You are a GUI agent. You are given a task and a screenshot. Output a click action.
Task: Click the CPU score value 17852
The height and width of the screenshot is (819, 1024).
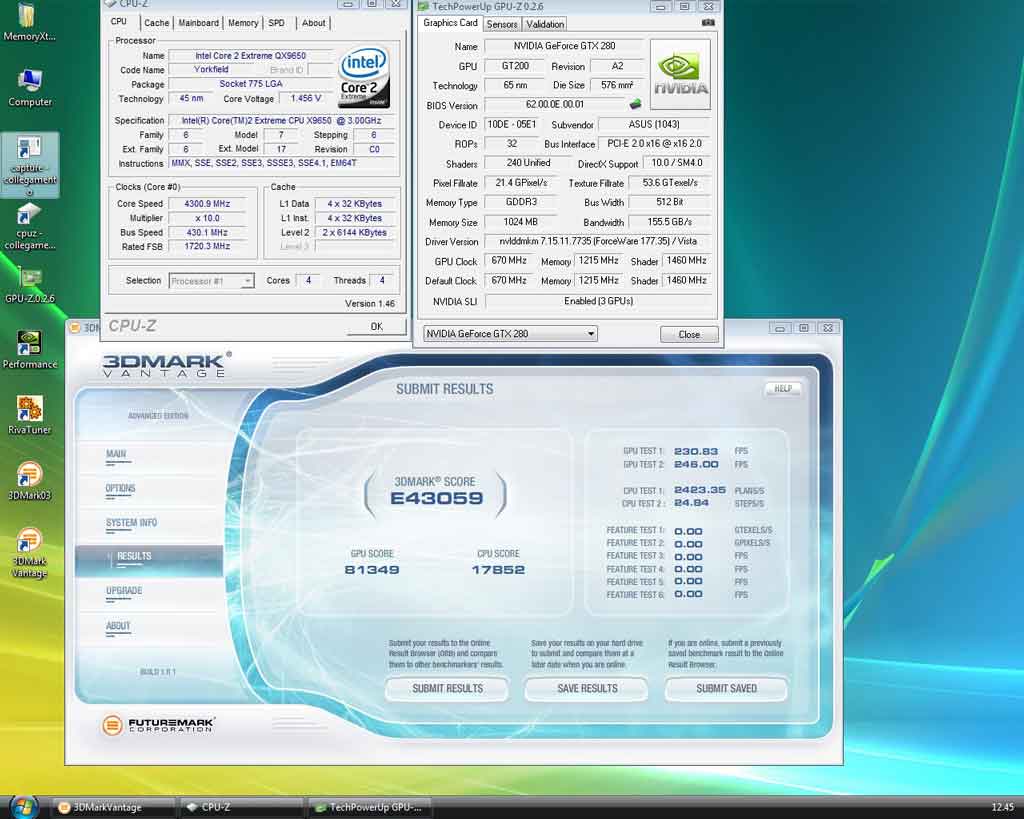pos(498,570)
